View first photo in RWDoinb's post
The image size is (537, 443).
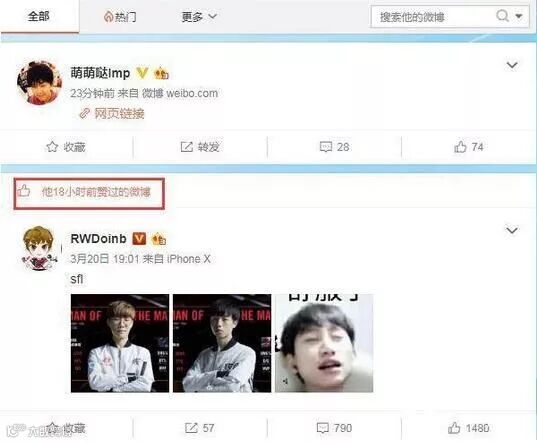(120, 343)
